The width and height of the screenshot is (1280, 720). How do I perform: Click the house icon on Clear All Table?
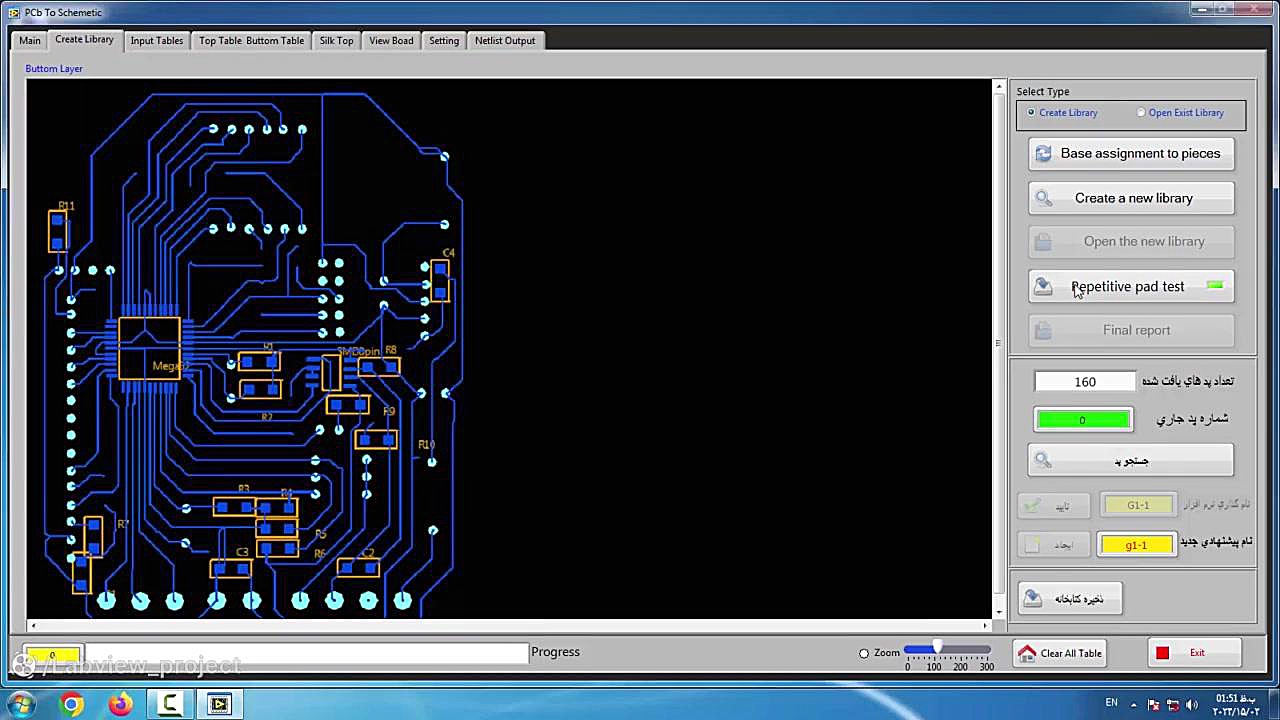tap(1027, 653)
